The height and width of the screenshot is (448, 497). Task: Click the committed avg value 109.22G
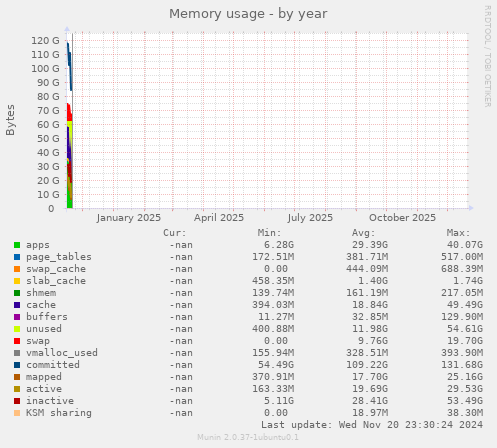point(367,365)
